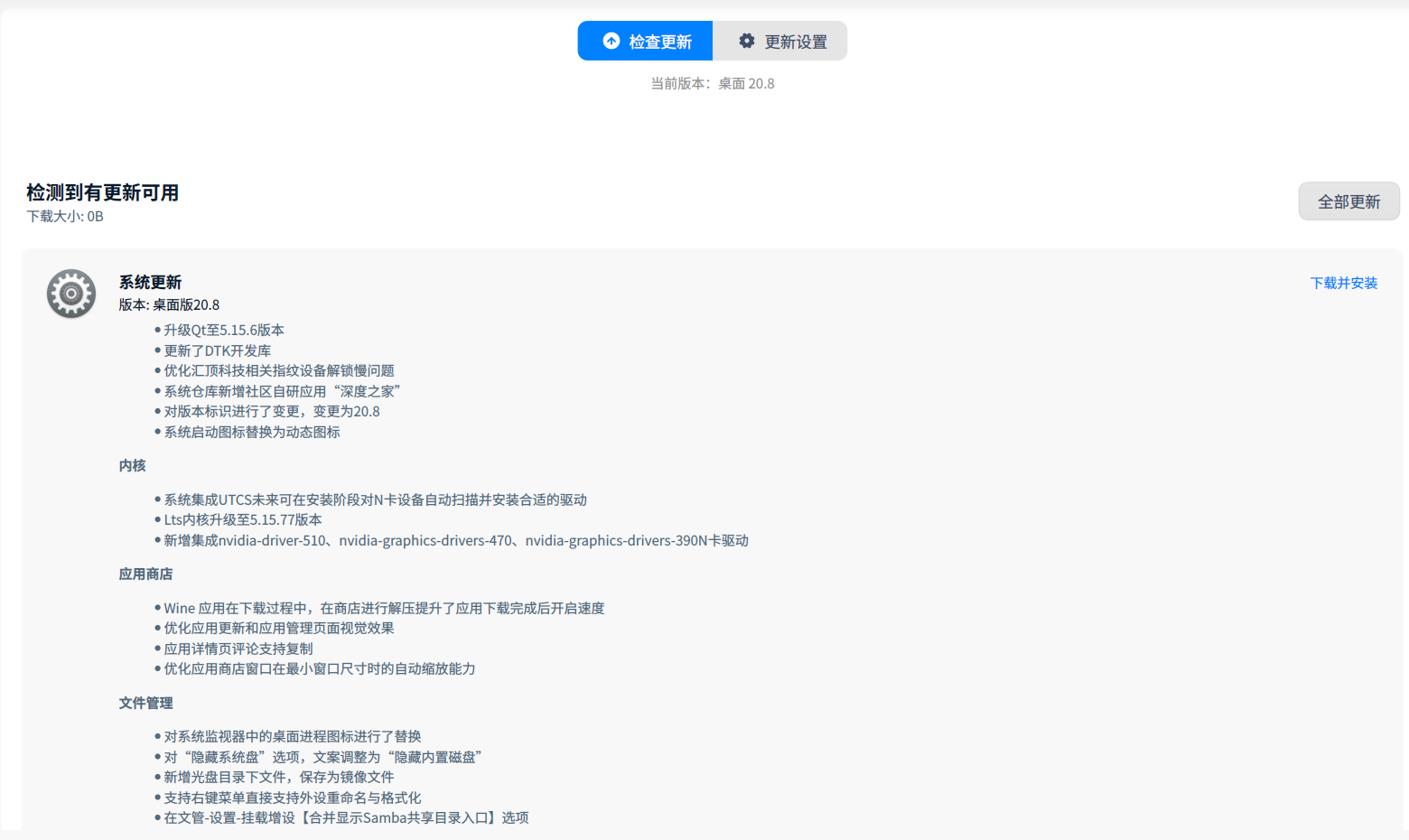Click the 下载并安装 link
The height and width of the screenshot is (840, 1409).
pyautogui.click(x=1344, y=283)
